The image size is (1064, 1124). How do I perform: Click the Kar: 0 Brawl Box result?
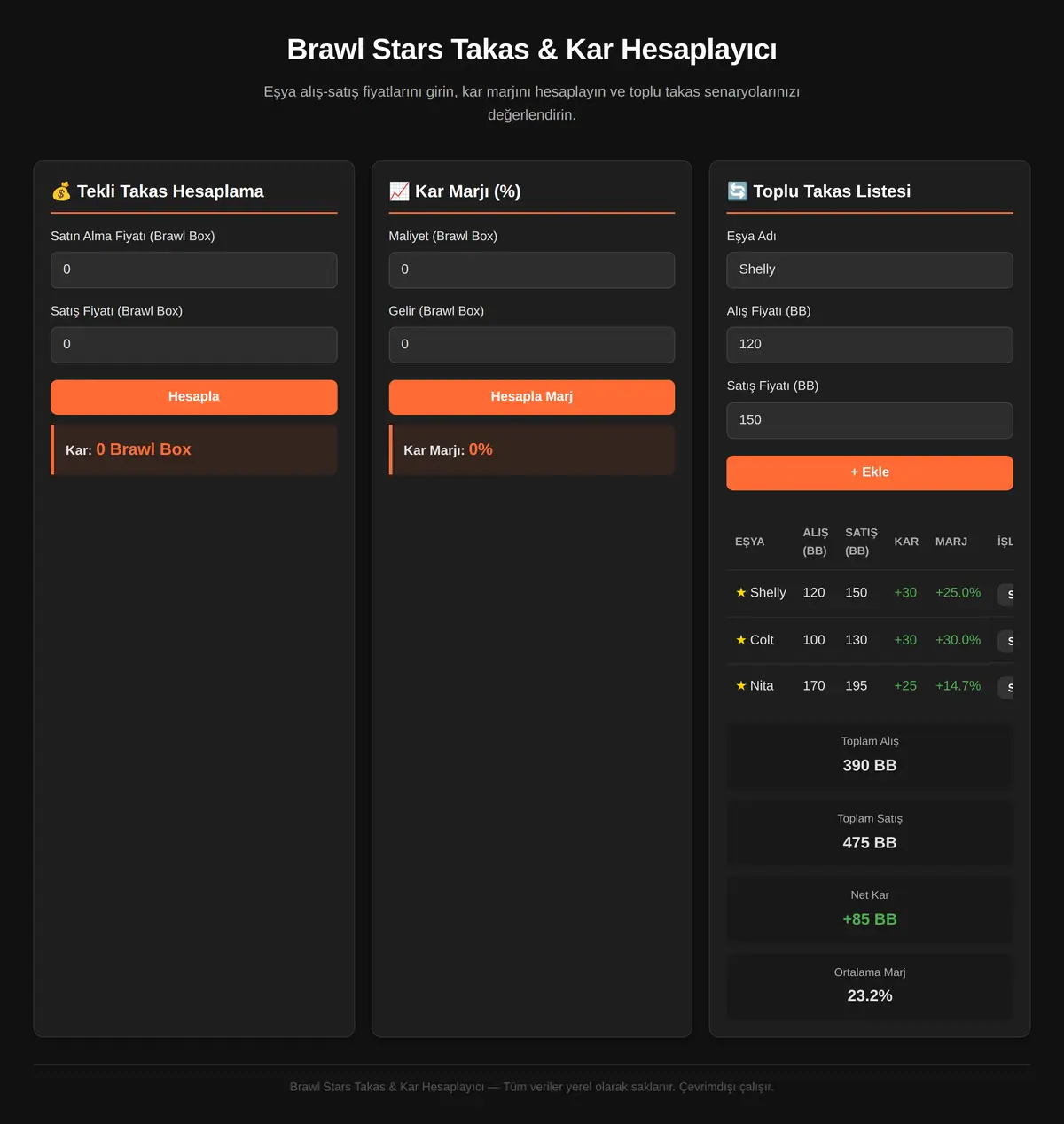click(194, 450)
